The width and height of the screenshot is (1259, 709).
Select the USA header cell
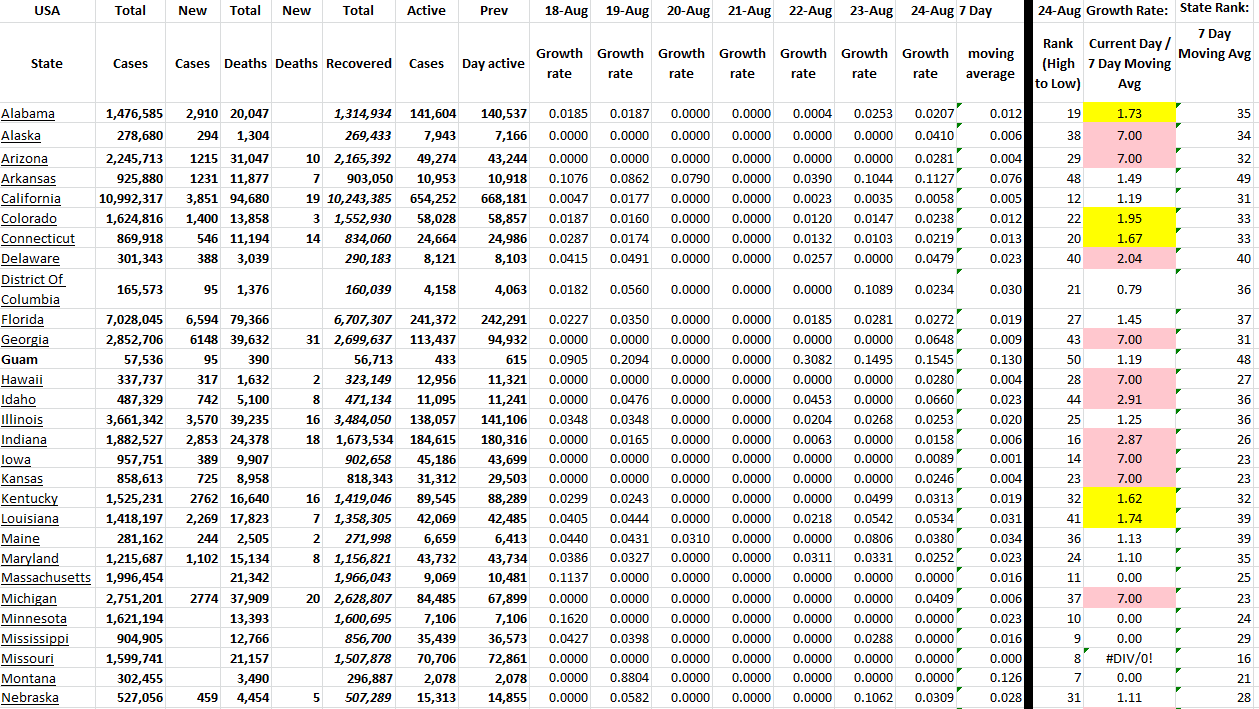pos(47,11)
